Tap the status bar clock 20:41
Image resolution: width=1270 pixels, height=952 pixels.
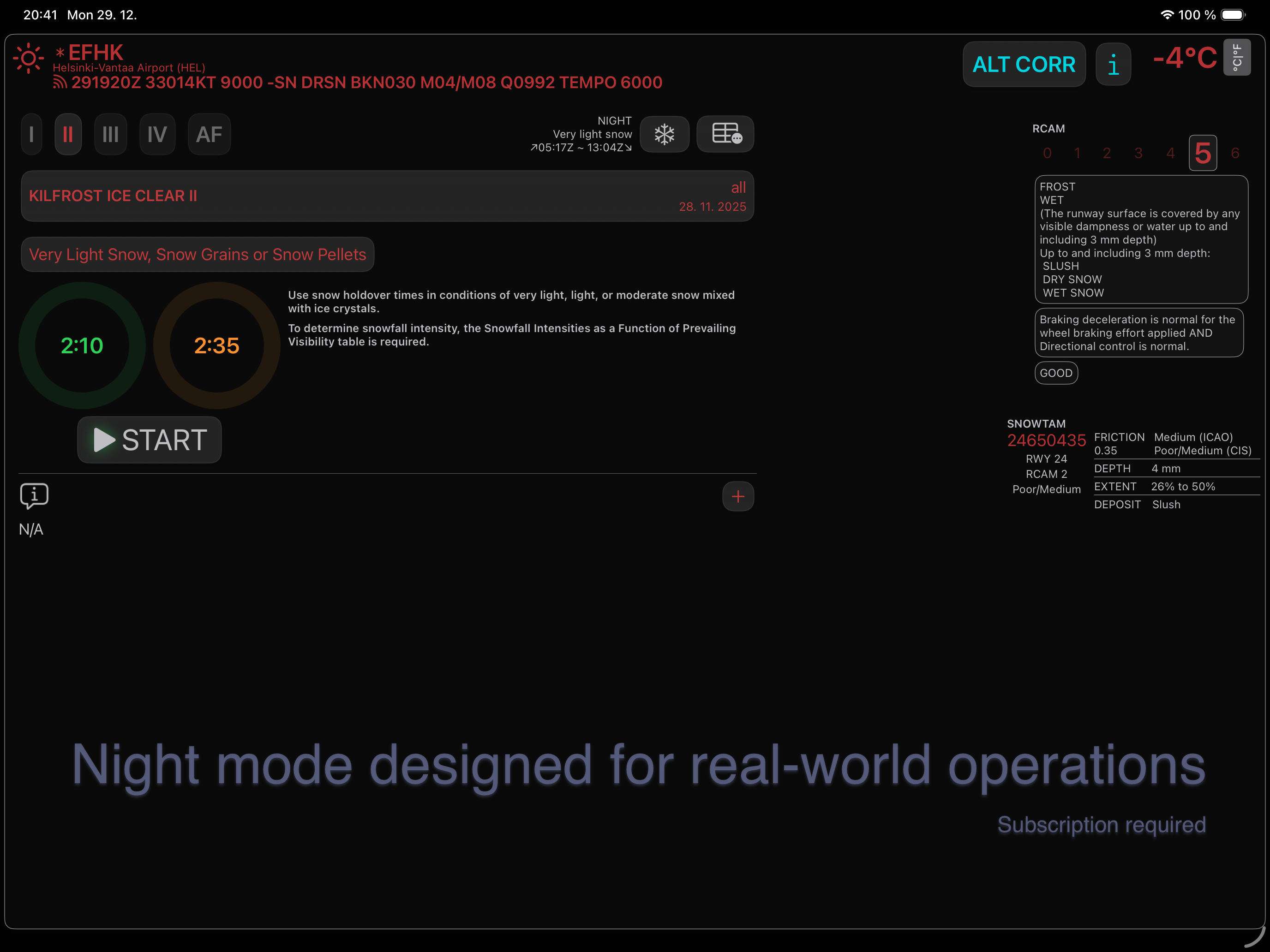pos(40,15)
